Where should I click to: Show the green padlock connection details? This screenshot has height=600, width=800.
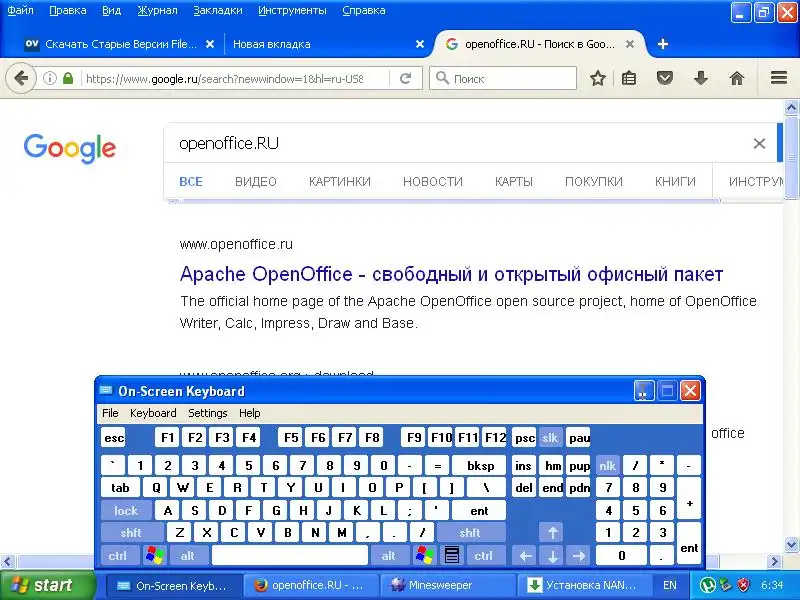click(x=68, y=79)
